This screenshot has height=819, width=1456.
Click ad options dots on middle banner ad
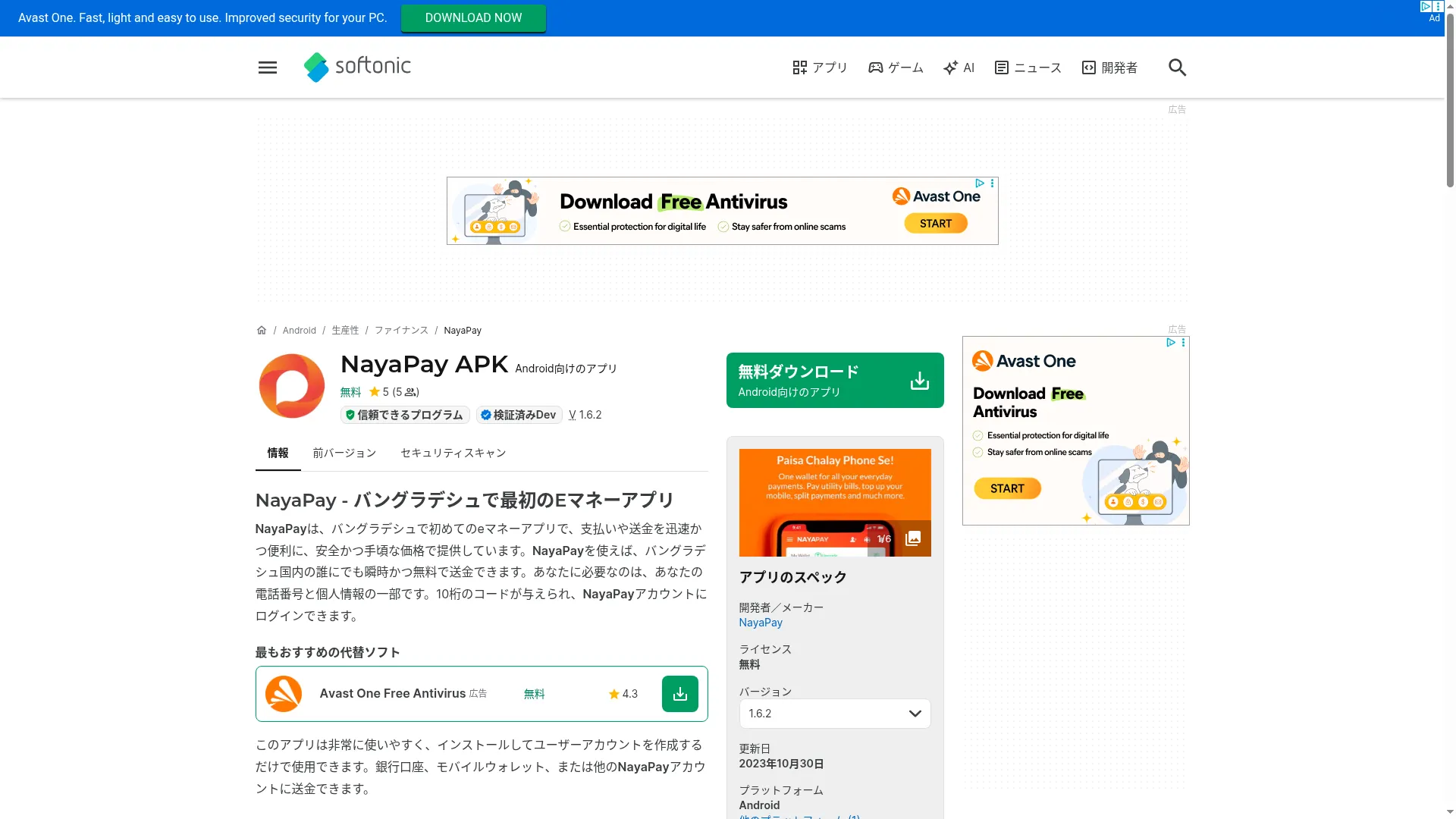tap(992, 184)
